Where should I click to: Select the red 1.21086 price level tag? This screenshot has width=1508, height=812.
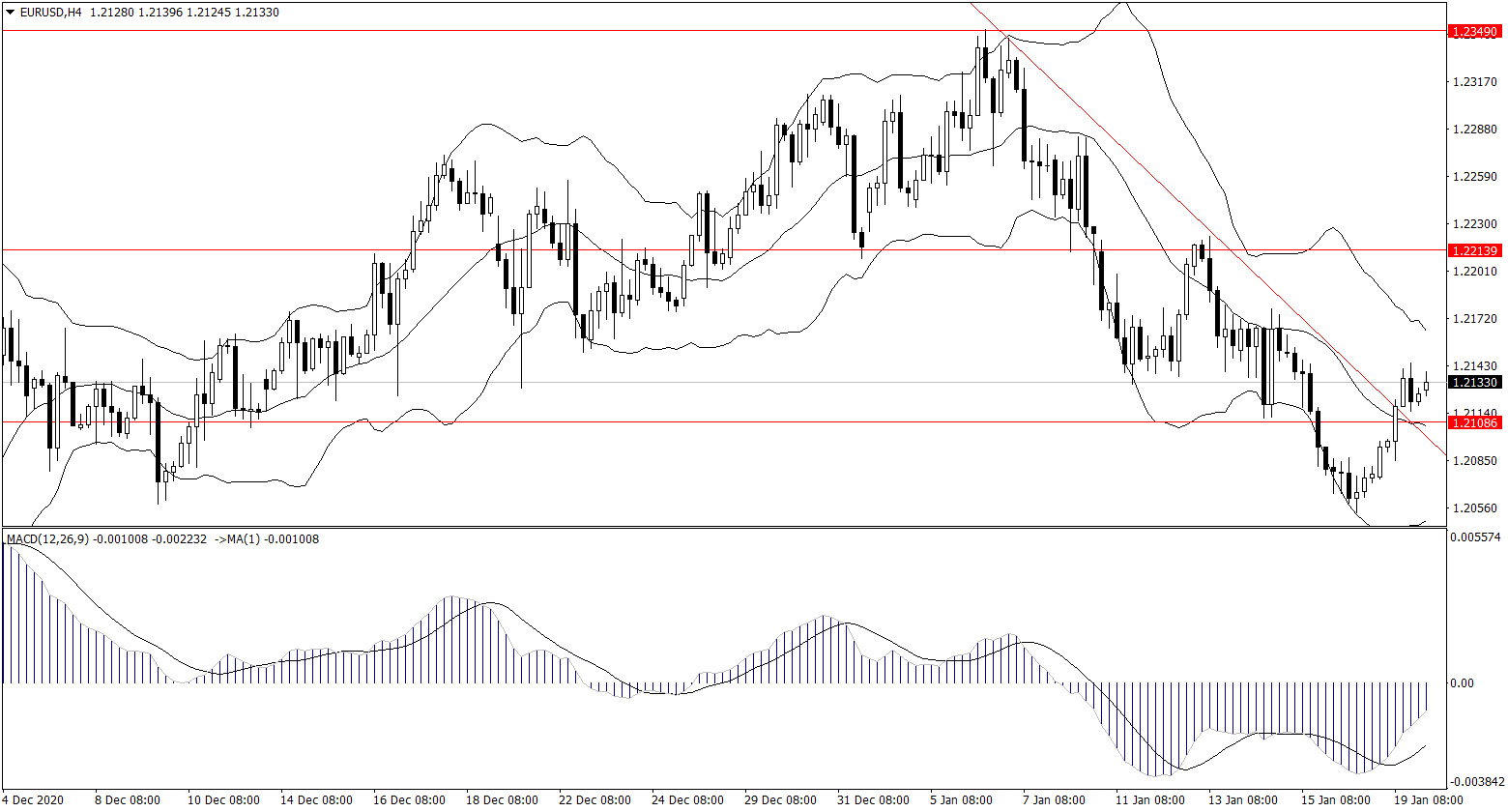pyautogui.click(x=1474, y=422)
